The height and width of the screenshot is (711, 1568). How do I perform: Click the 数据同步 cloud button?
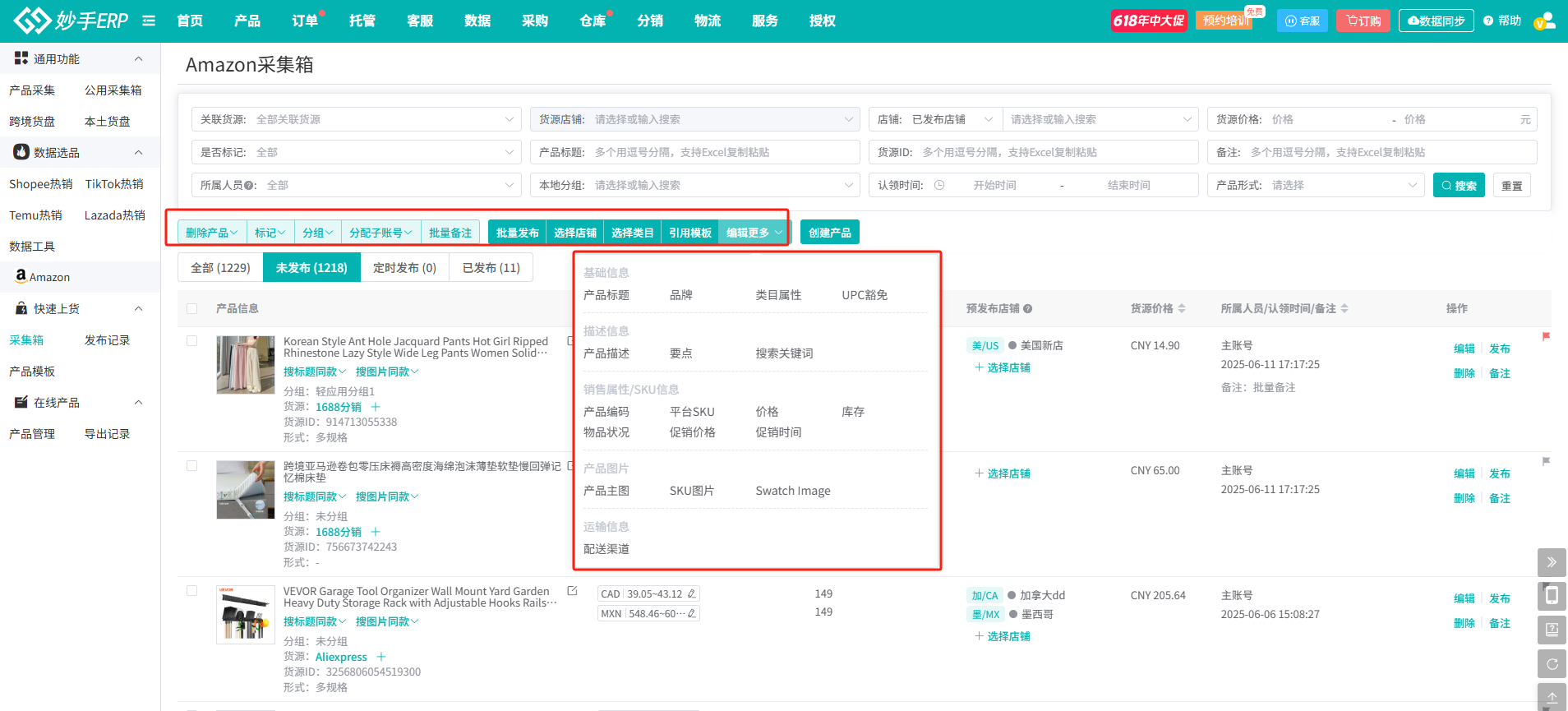[1436, 21]
